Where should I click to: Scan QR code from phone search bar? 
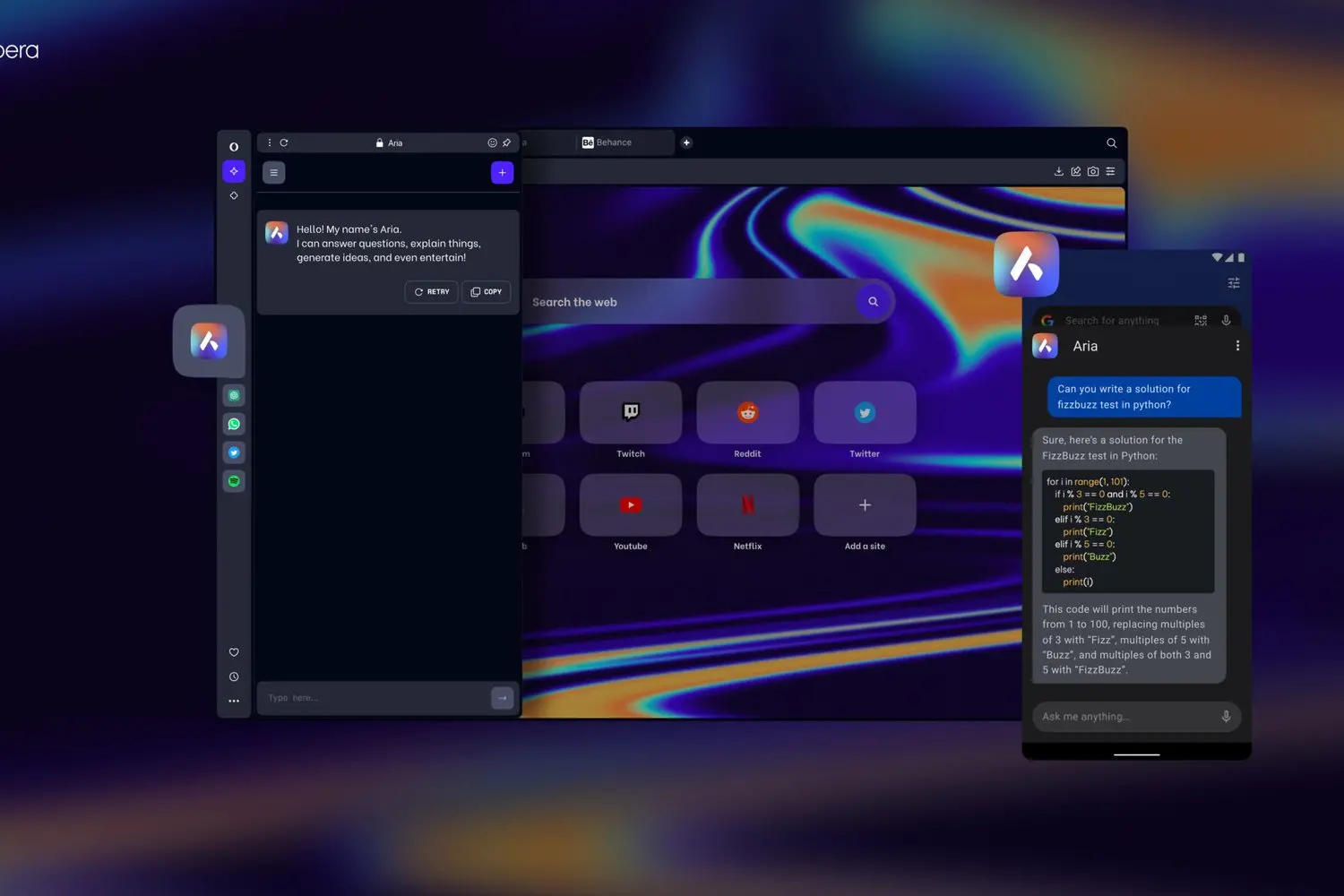(1201, 321)
